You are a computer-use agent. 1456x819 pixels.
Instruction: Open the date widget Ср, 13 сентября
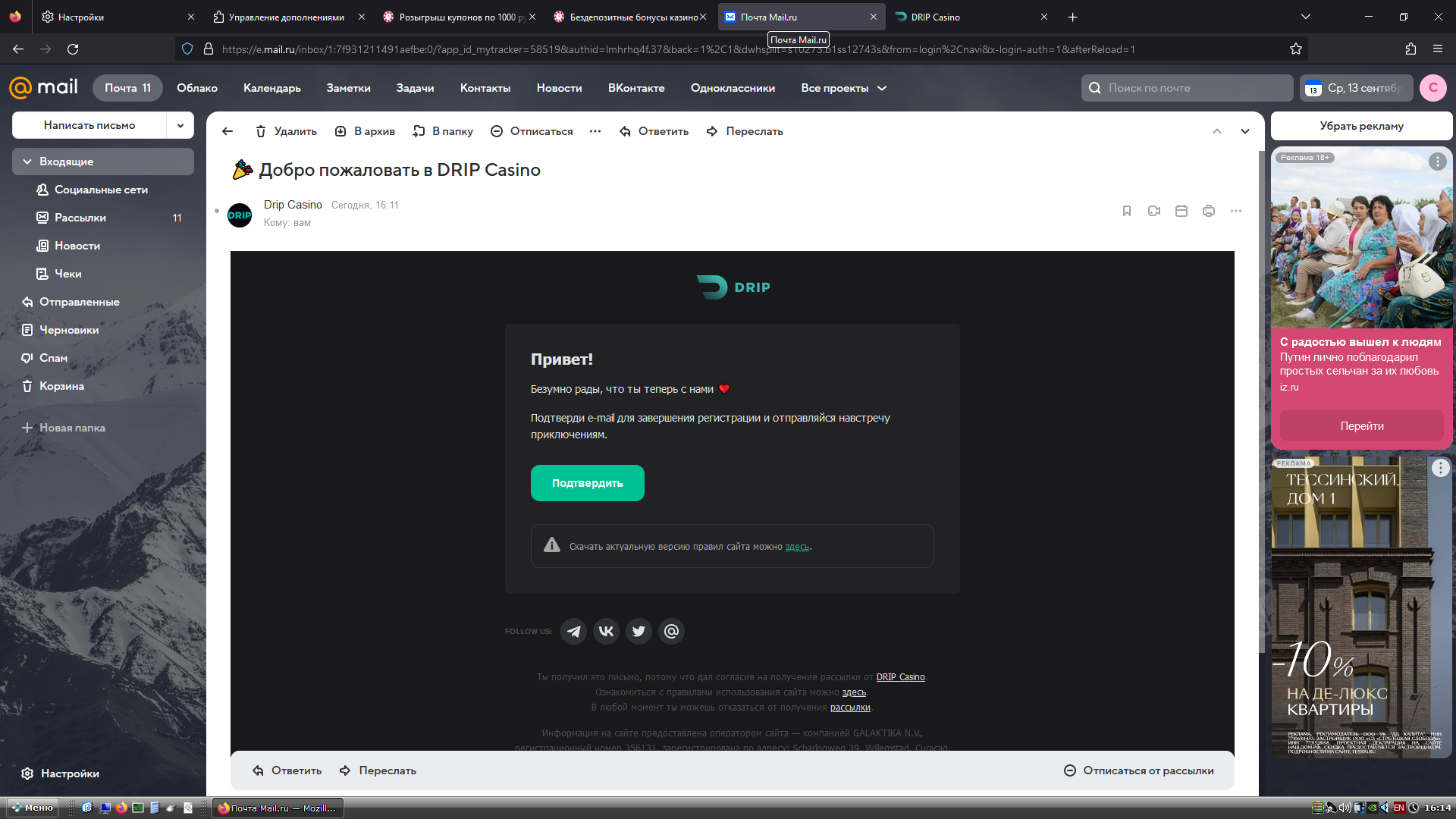(1356, 88)
